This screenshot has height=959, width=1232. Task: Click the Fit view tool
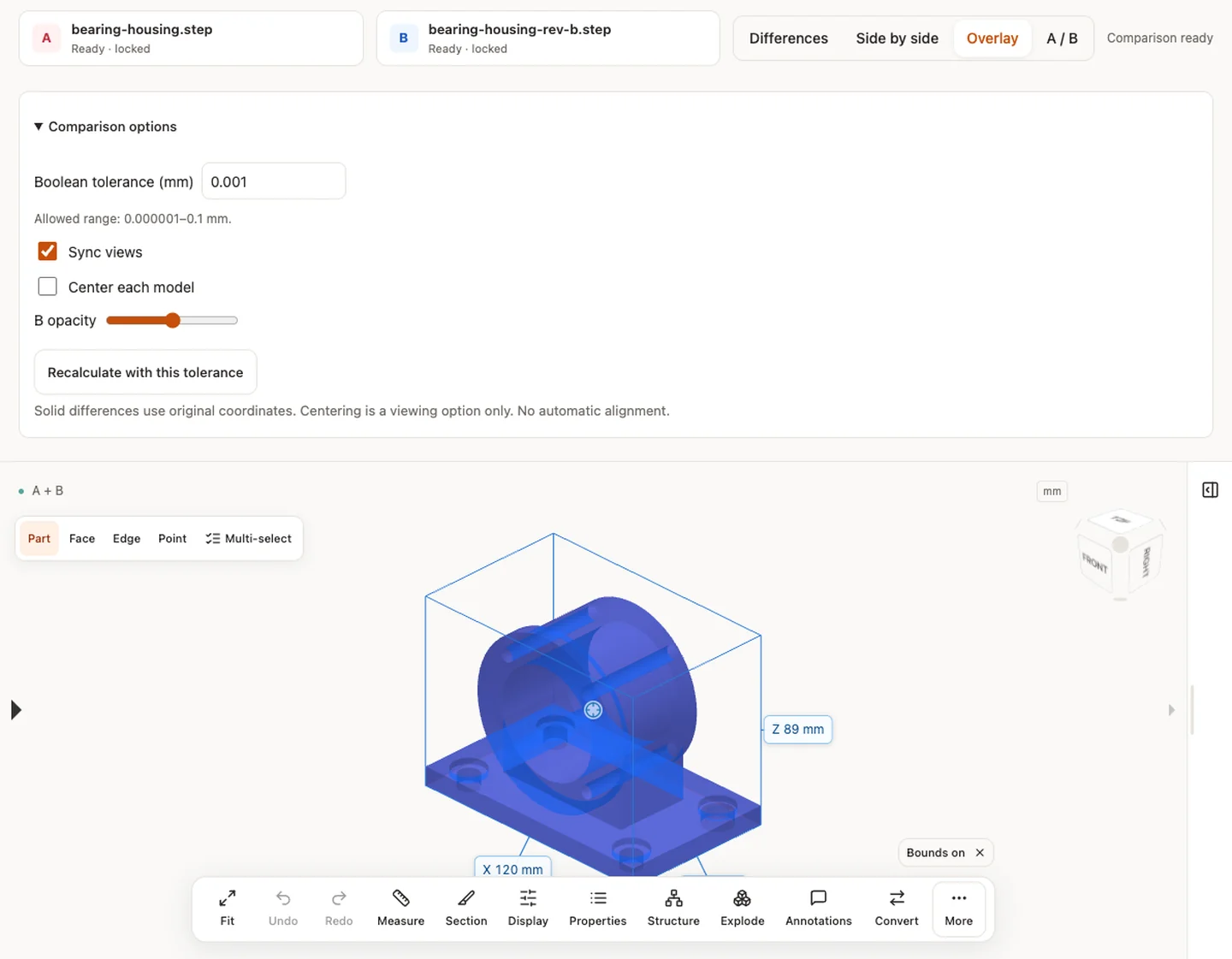[227, 908]
